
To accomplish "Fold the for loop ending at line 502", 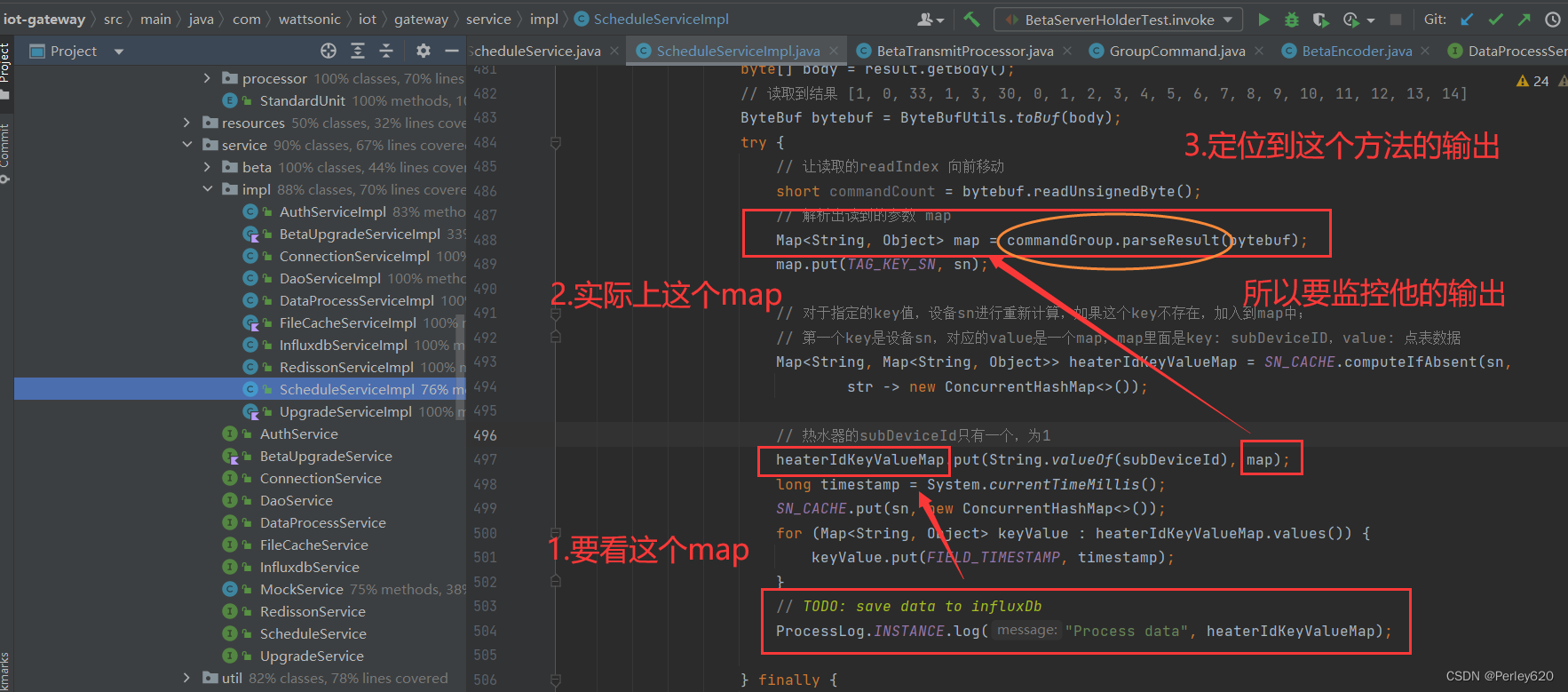I will (555, 582).
